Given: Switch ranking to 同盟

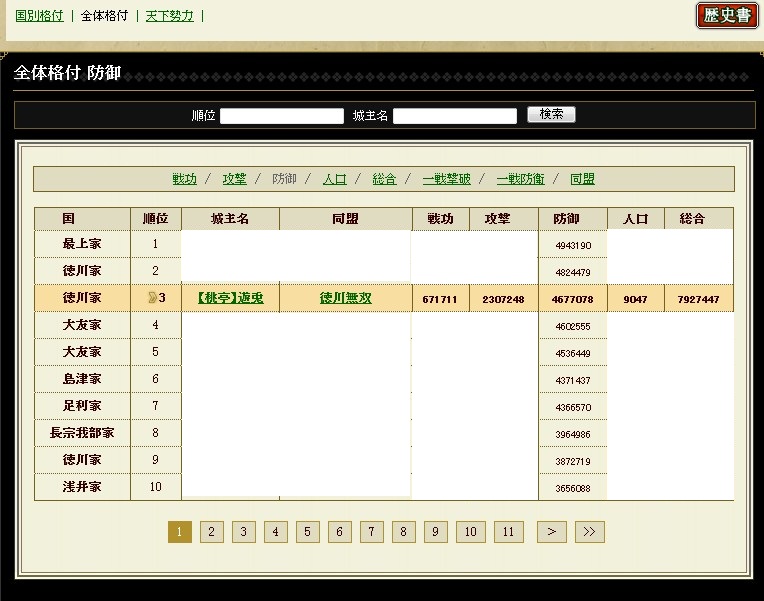Looking at the screenshot, I should [x=583, y=179].
